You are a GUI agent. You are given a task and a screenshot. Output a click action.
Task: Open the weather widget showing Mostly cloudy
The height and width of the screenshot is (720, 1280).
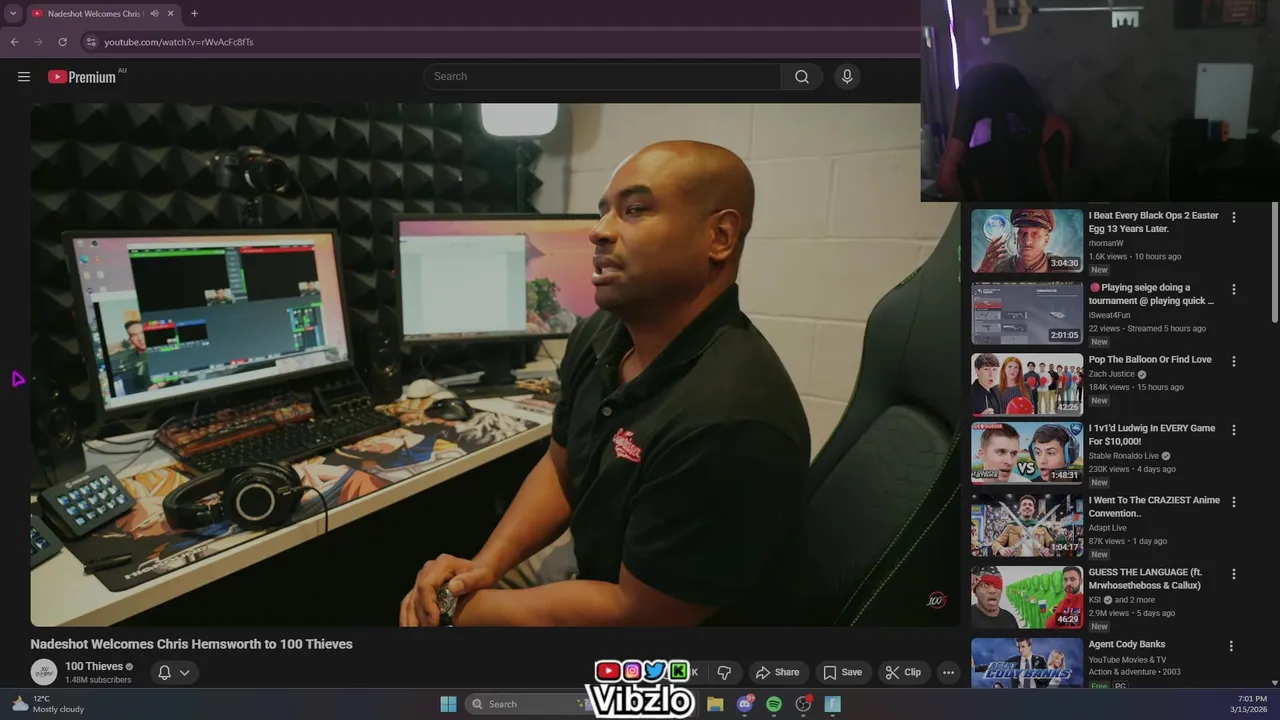(48, 704)
